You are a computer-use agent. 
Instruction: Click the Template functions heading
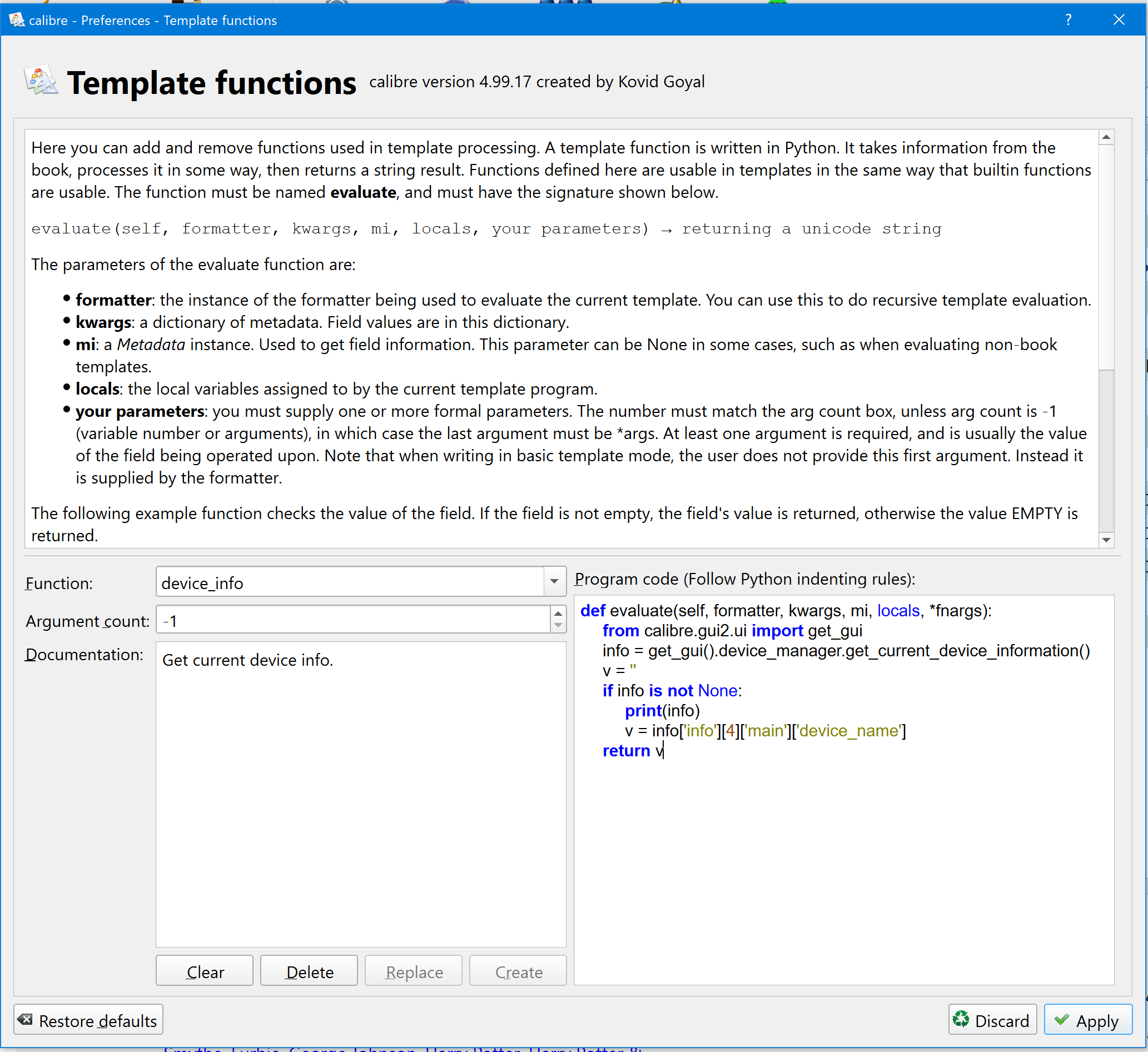[211, 83]
